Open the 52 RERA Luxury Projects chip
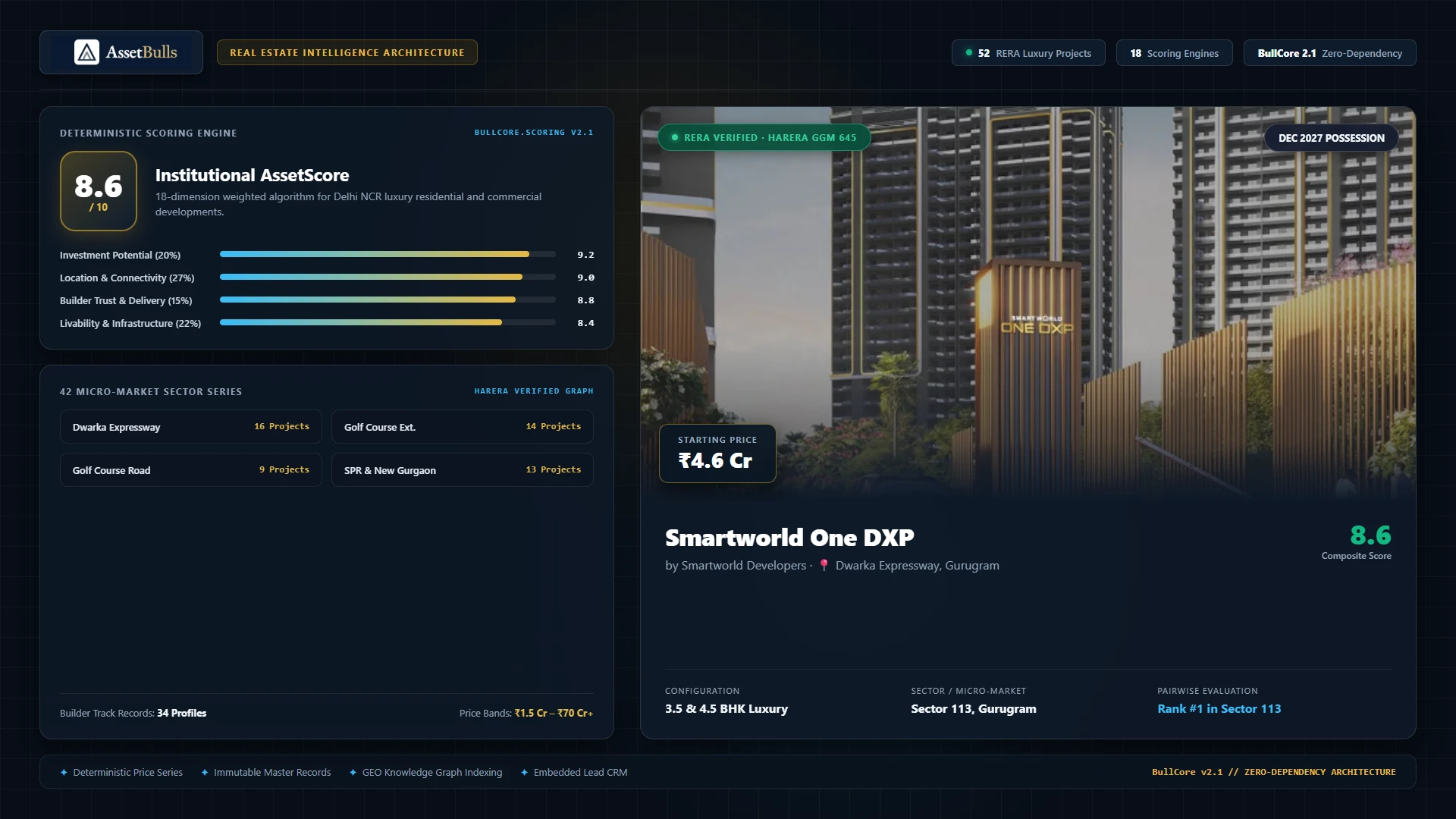 1028,53
